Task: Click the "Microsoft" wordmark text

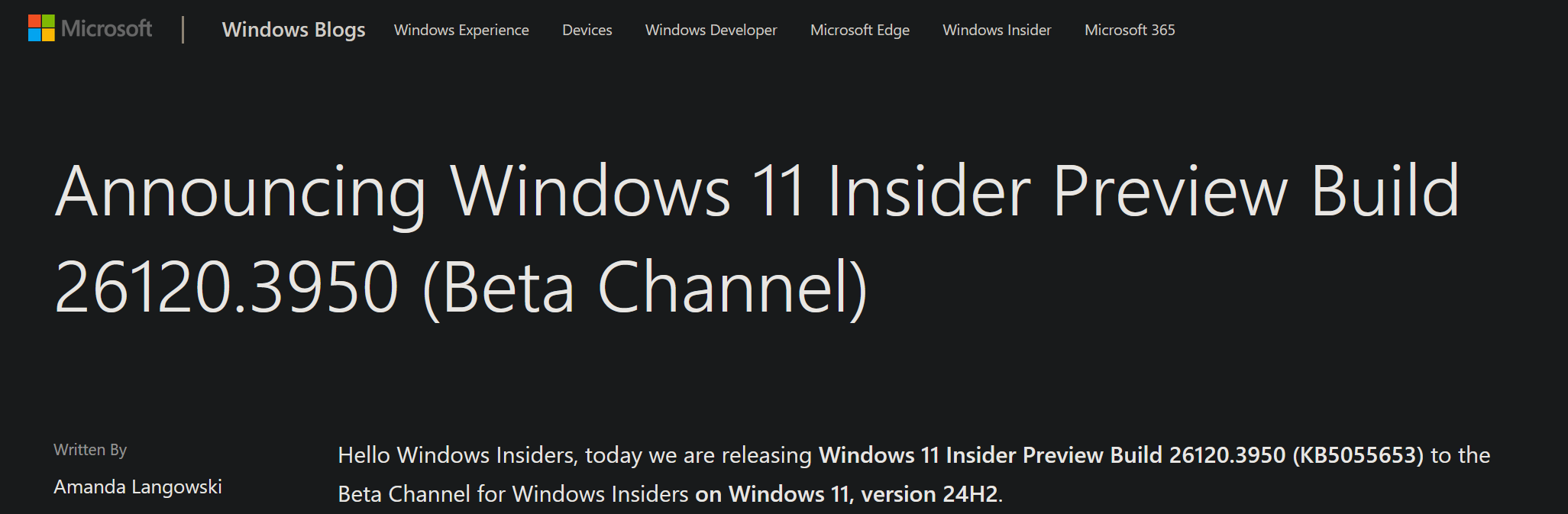Action: (x=106, y=28)
